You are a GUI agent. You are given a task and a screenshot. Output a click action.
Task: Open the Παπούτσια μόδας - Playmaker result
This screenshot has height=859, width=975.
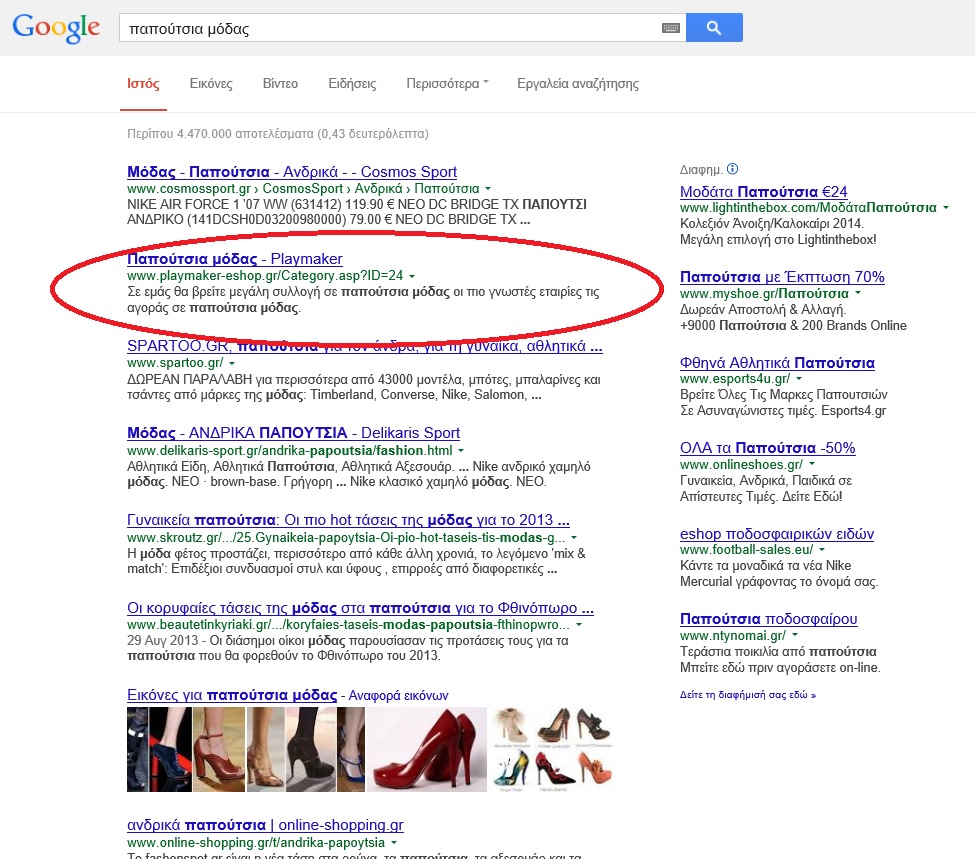(234, 259)
